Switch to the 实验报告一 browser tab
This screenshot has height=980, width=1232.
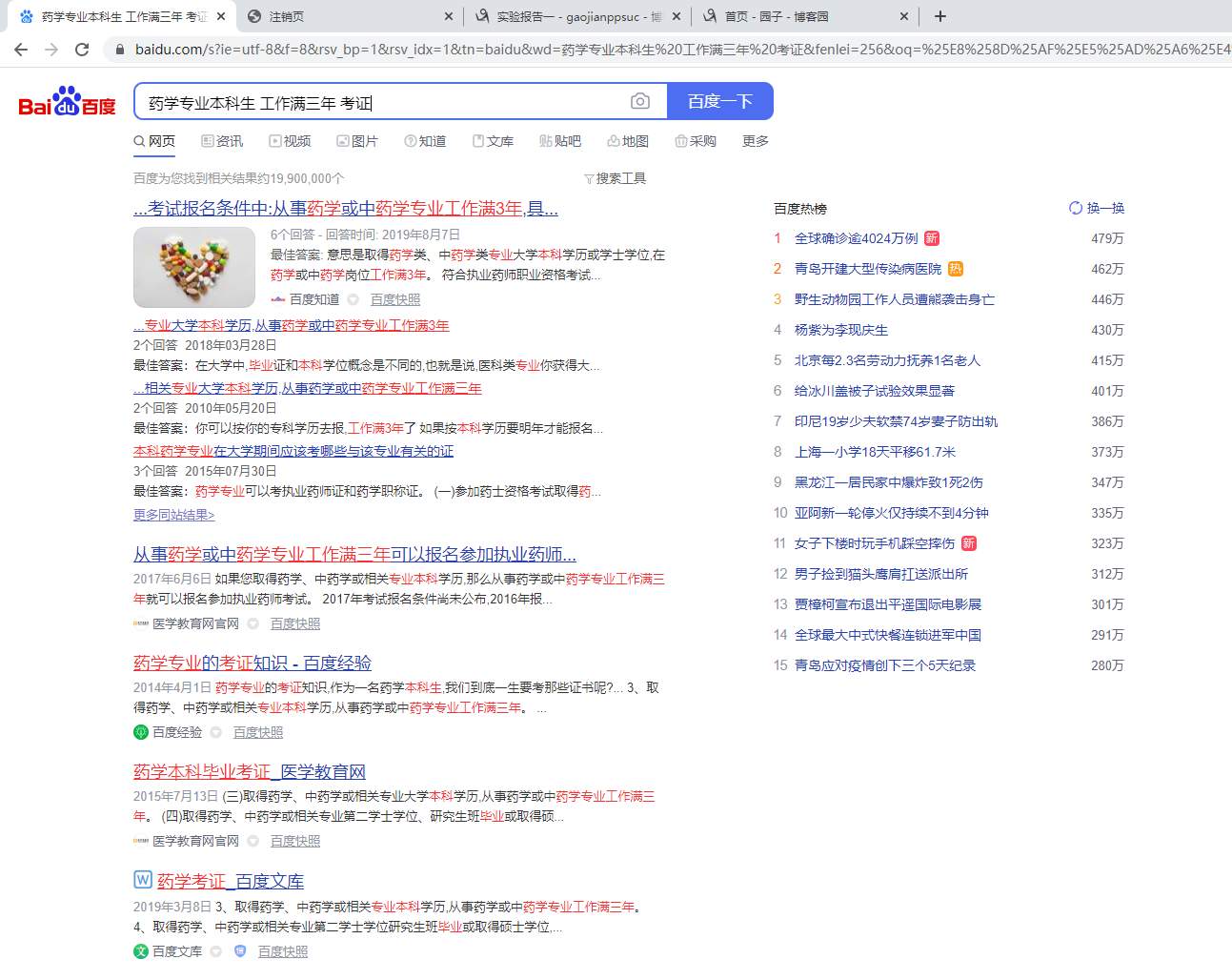[578, 16]
